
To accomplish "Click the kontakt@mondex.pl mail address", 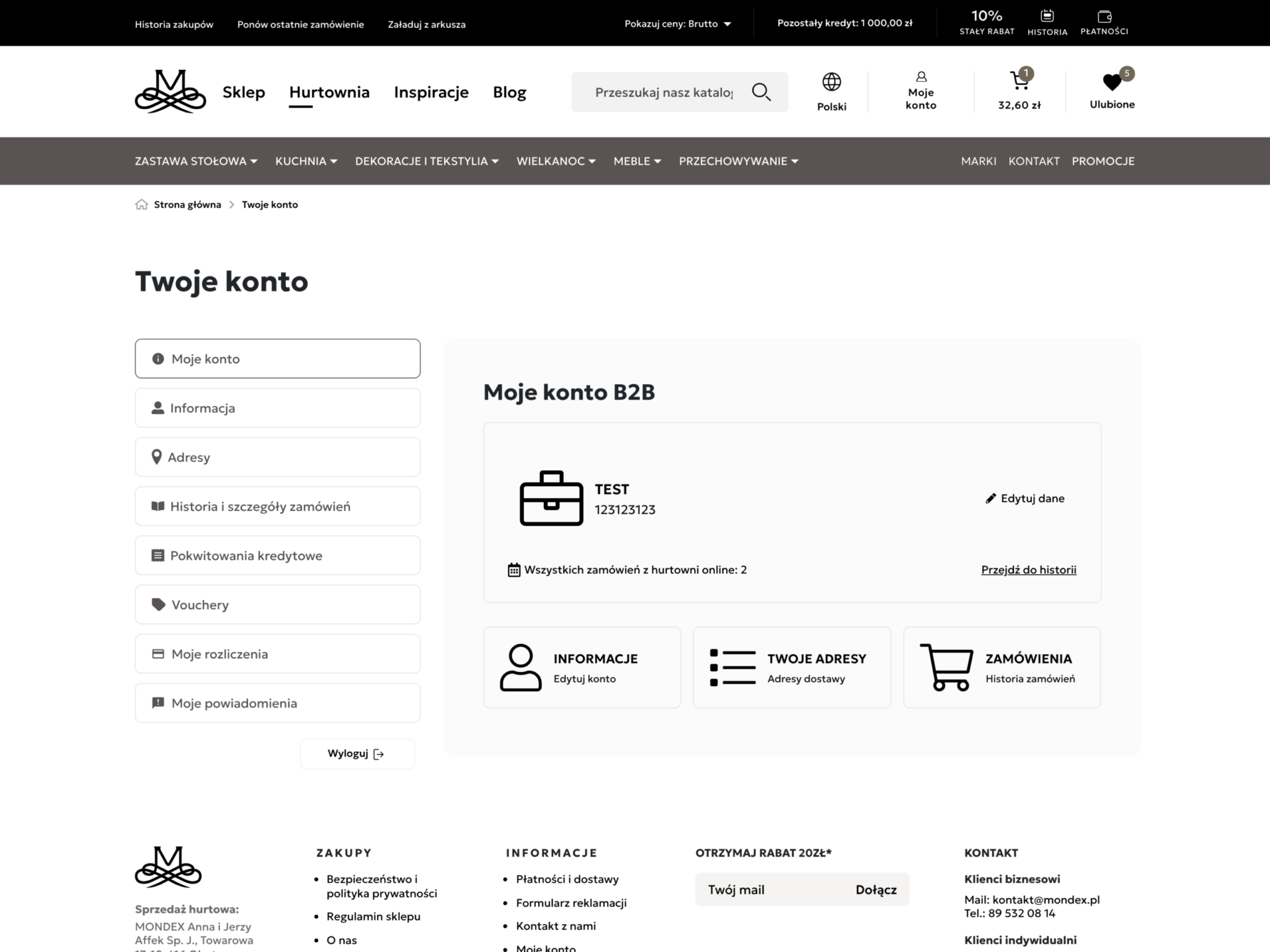I will pyautogui.click(x=1046, y=899).
